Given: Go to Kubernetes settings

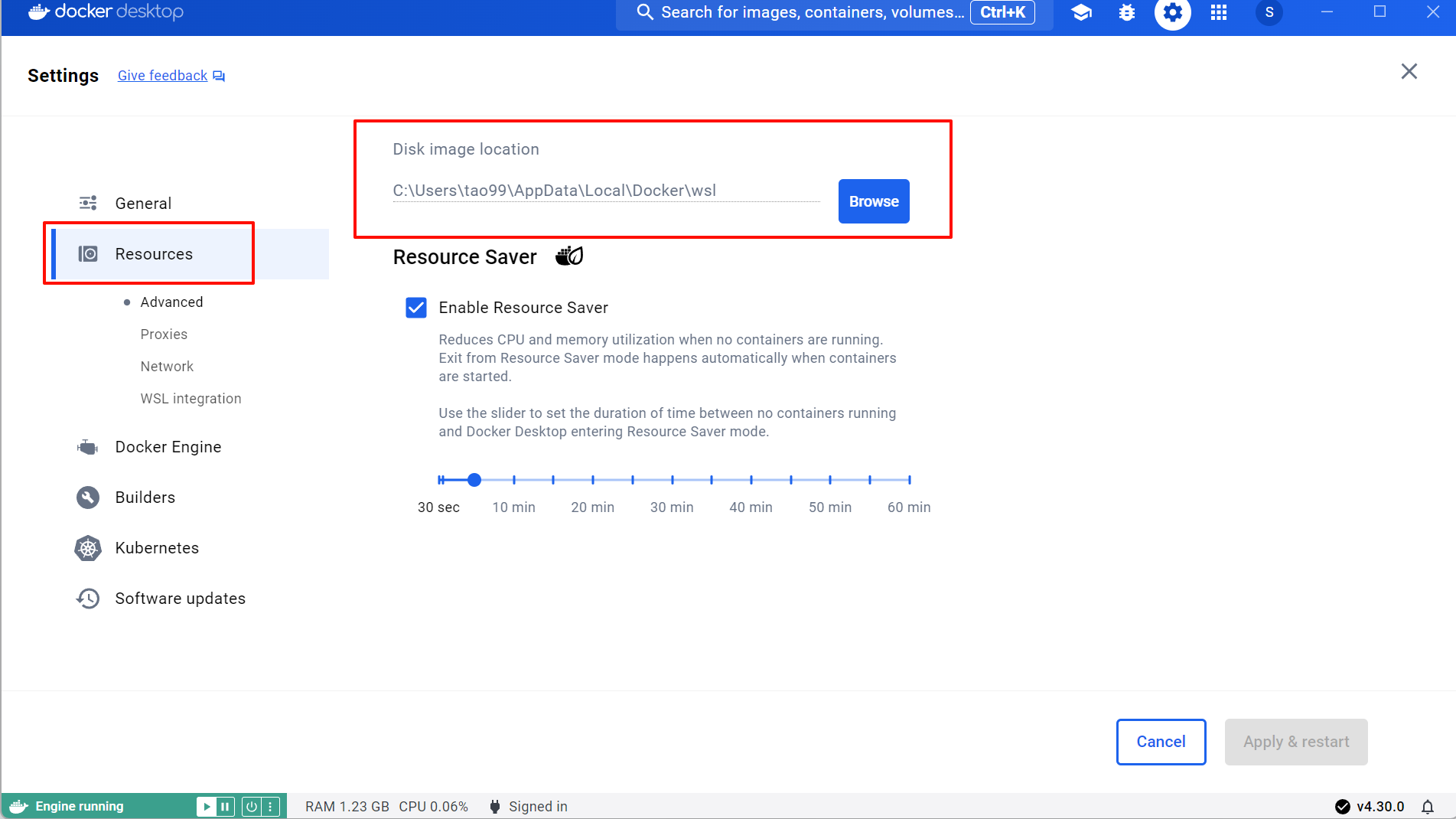Looking at the screenshot, I should (157, 548).
